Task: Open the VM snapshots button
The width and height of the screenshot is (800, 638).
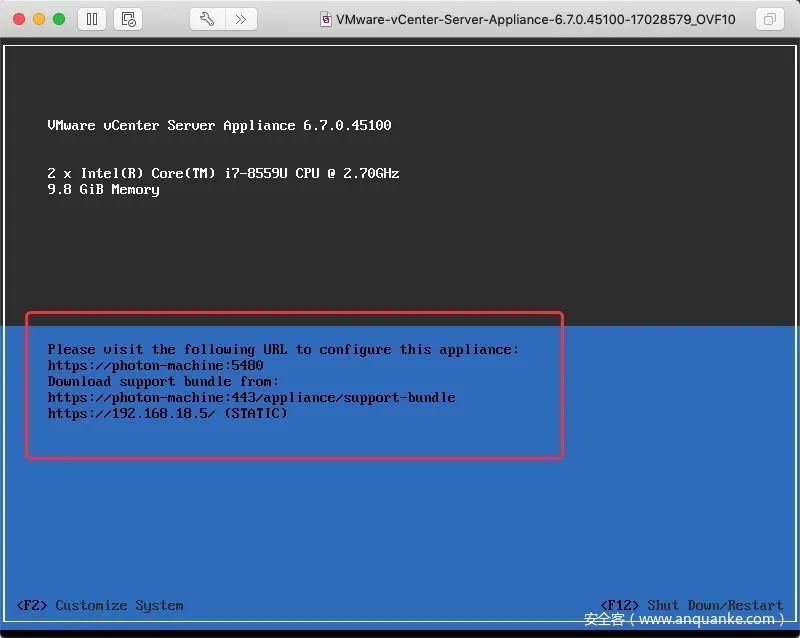Action: coord(128,19)
